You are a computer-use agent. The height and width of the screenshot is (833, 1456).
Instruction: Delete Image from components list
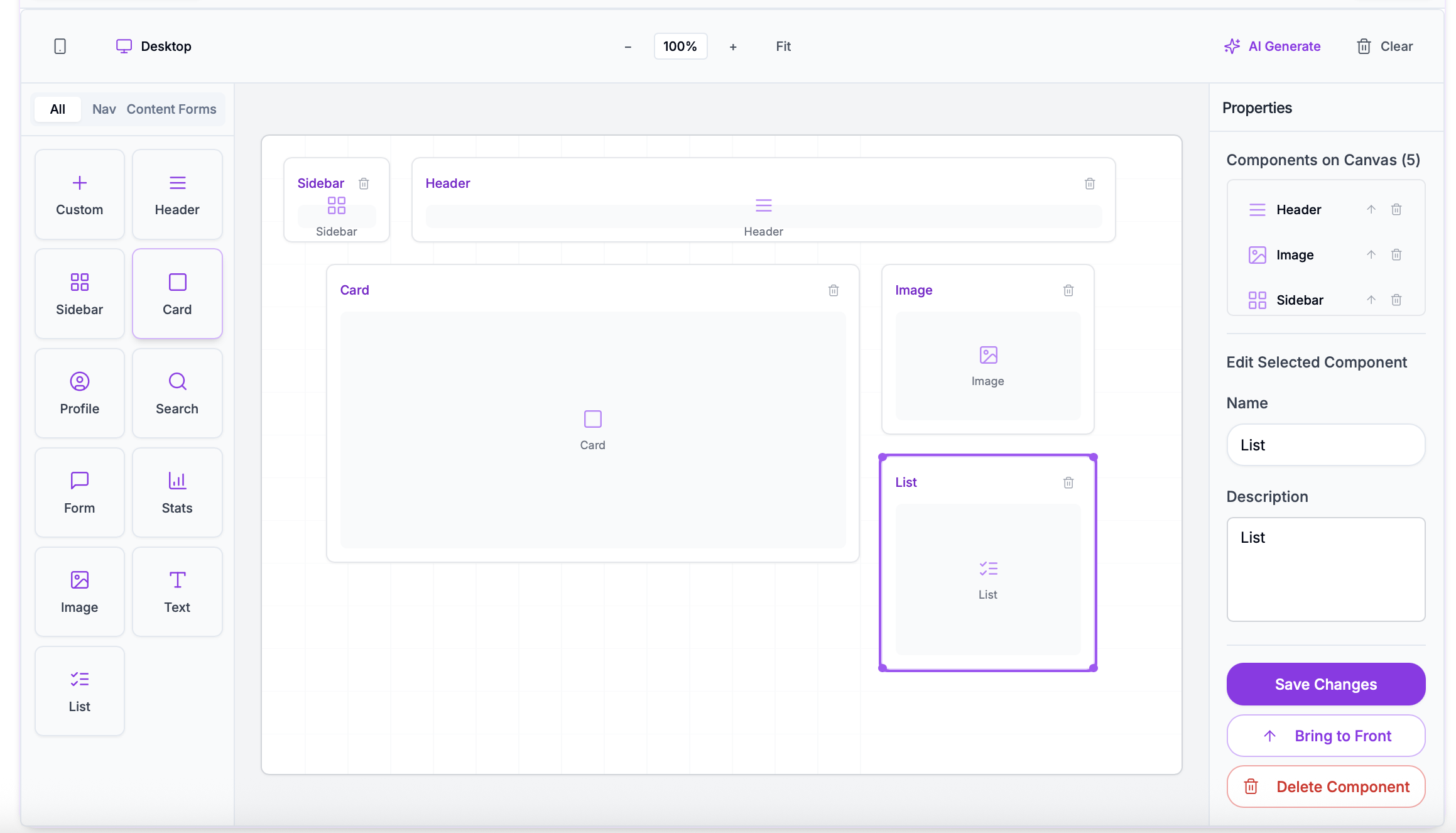(1396, 254)
